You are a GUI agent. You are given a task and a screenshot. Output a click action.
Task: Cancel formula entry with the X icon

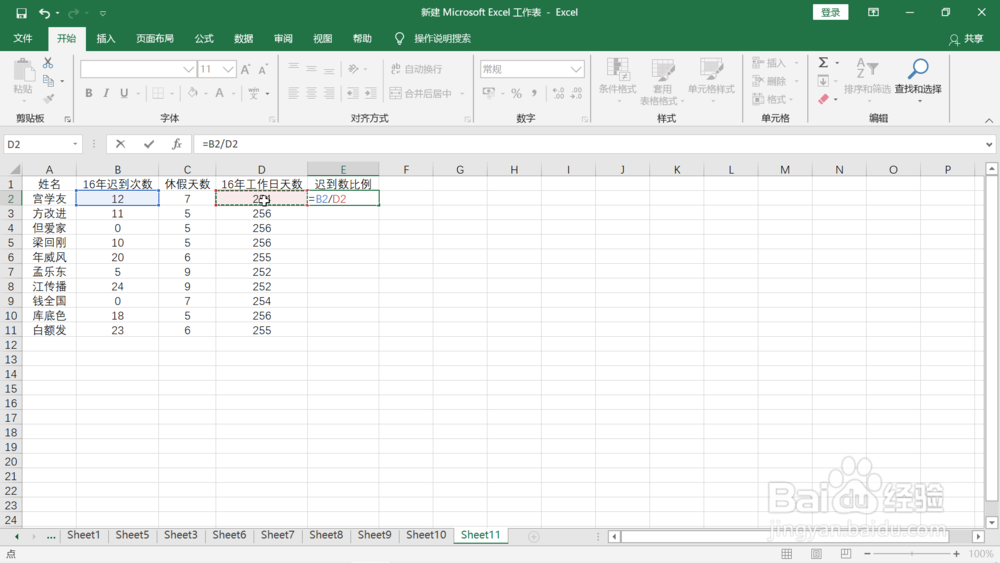[120, 144]
